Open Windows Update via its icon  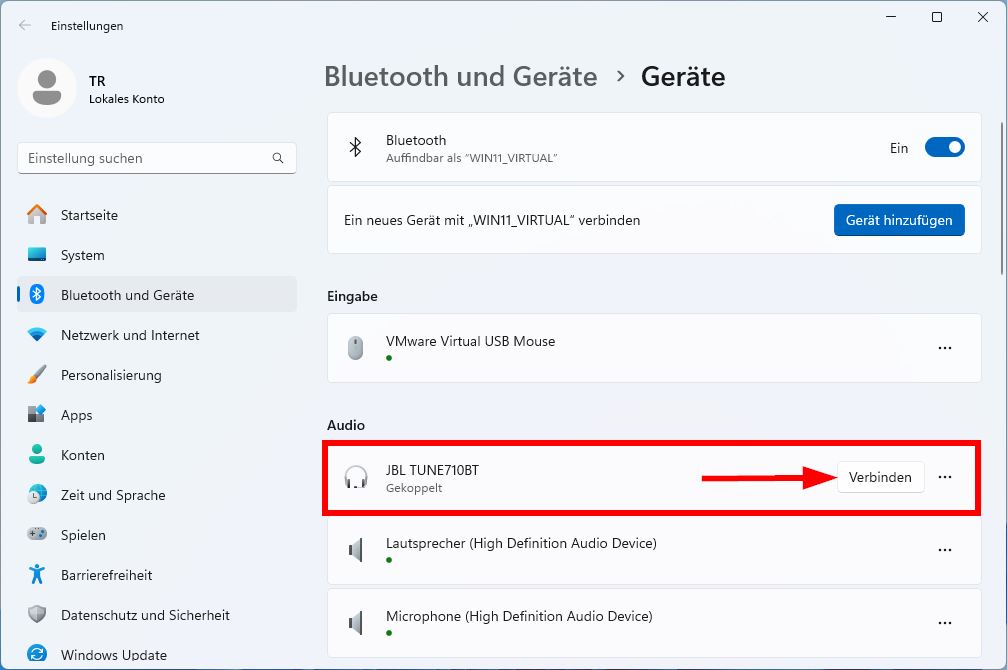pos(36,655)
